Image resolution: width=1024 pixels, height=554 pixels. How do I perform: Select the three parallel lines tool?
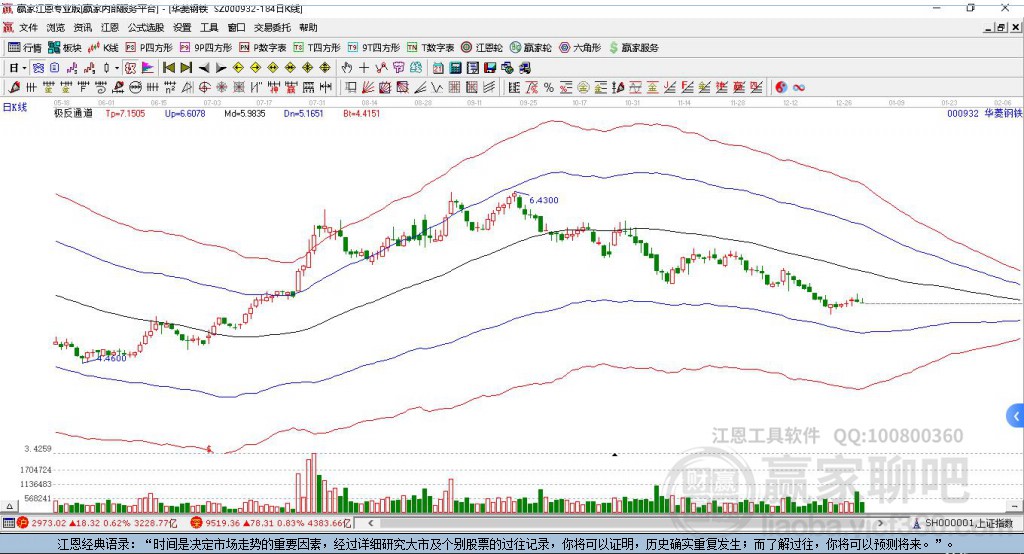(489, 87)
